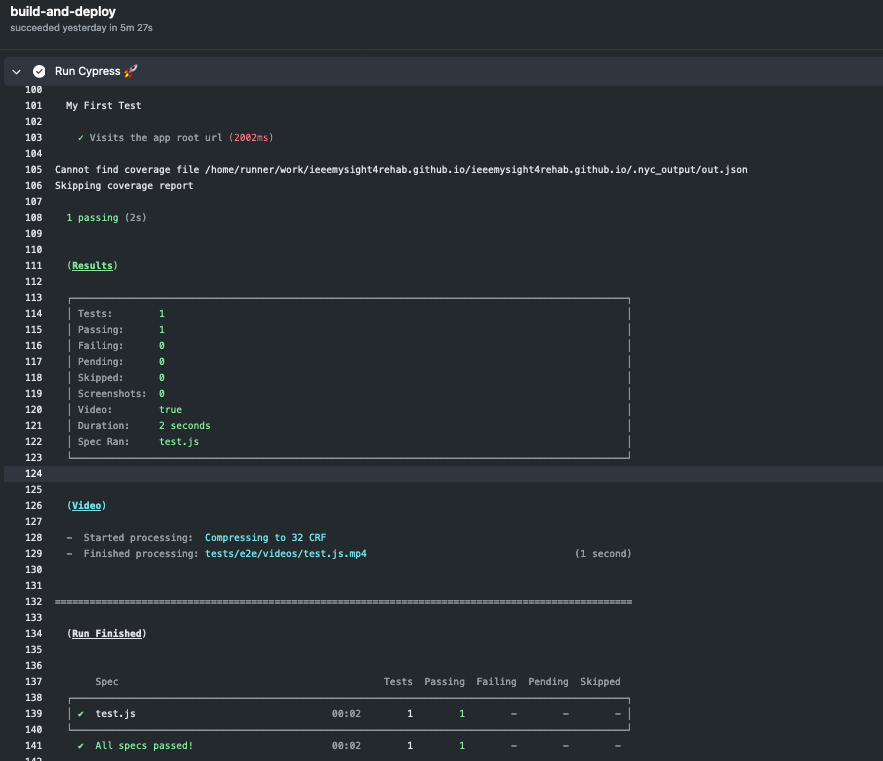Click the 'Screenshots:' row label

point(112,394)
